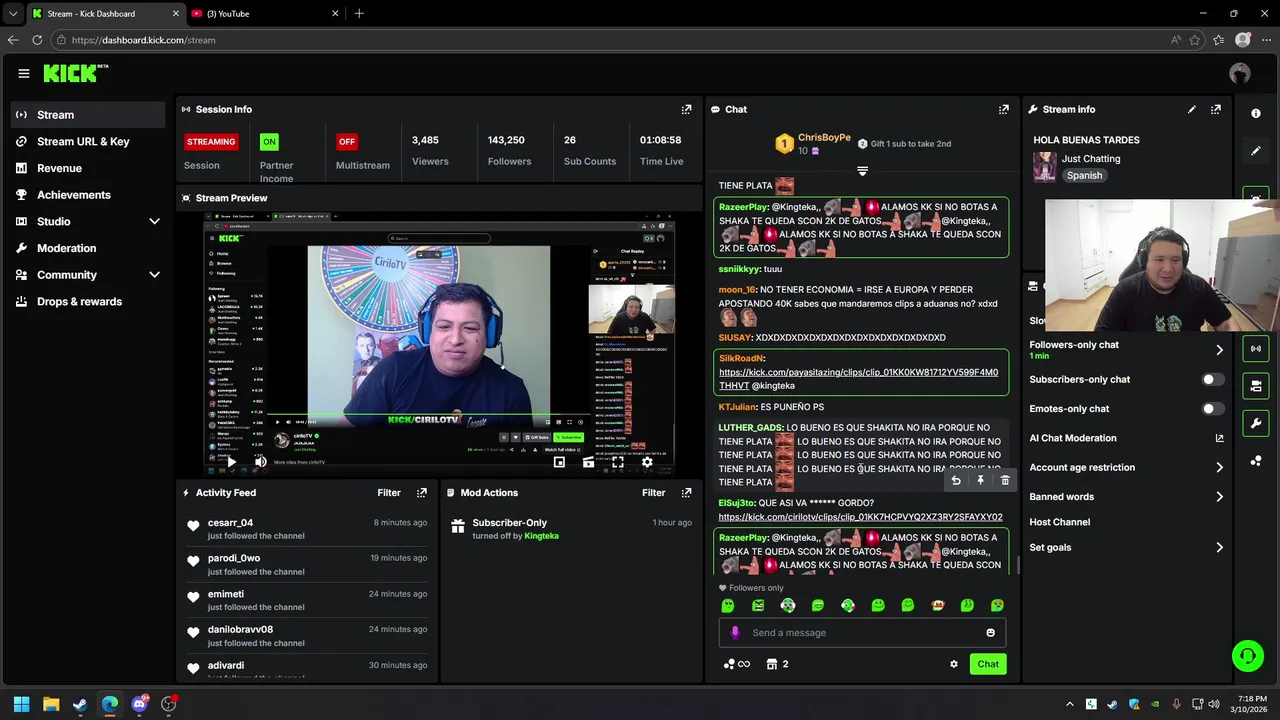Enter fullscreen on the stream preview

[x=618, y=462]
